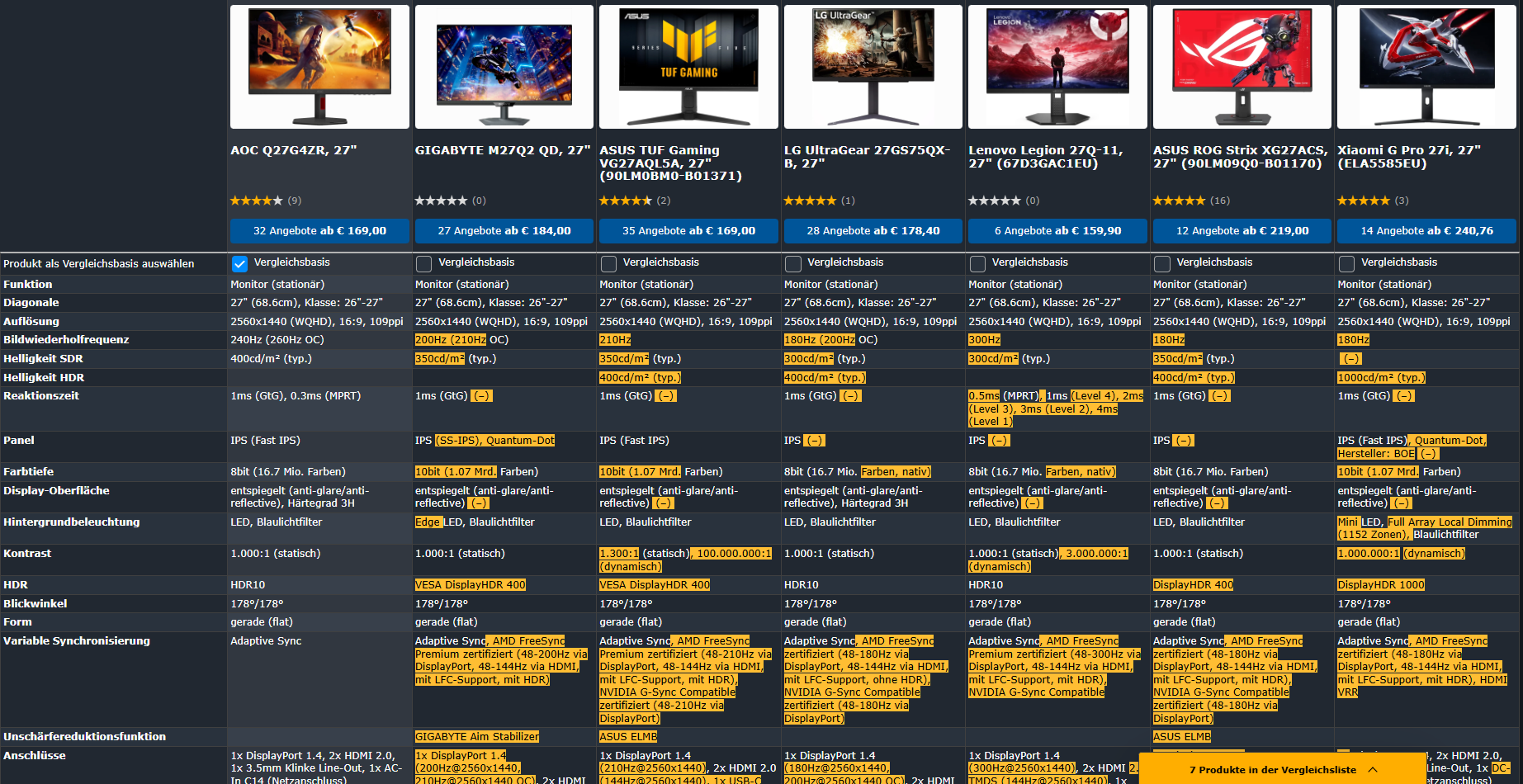Click AOC's 240Hz (260Hz OC) value

[x=277, y=339]
